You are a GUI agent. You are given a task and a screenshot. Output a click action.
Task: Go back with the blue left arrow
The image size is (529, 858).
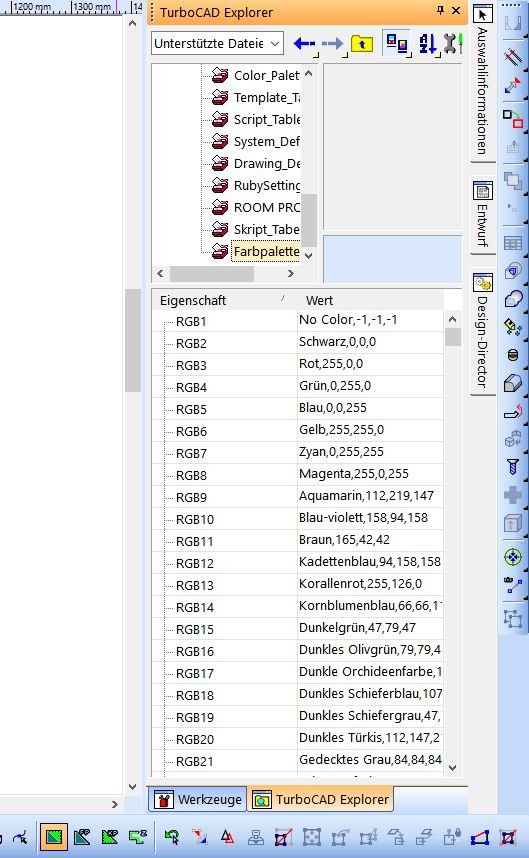tap(304, 43)
